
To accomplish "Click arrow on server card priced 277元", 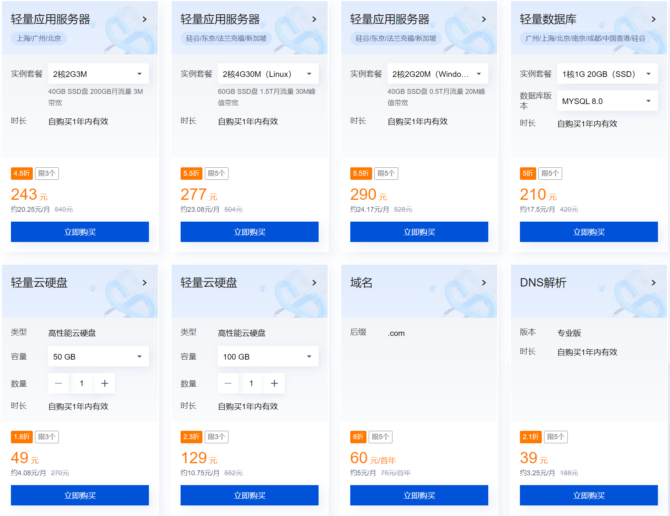I will click(315, 19).
